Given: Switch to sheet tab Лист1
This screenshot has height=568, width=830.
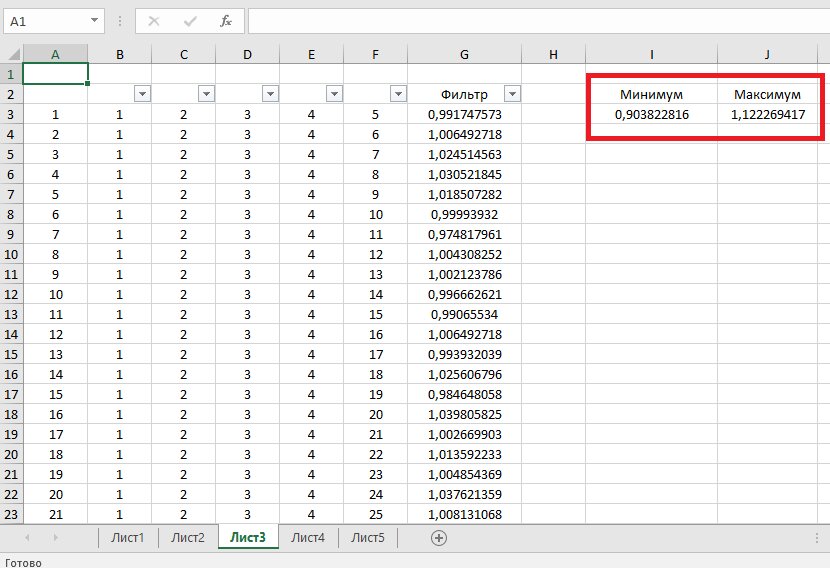Looking at the screenshot, I should [x=128, y=538].
